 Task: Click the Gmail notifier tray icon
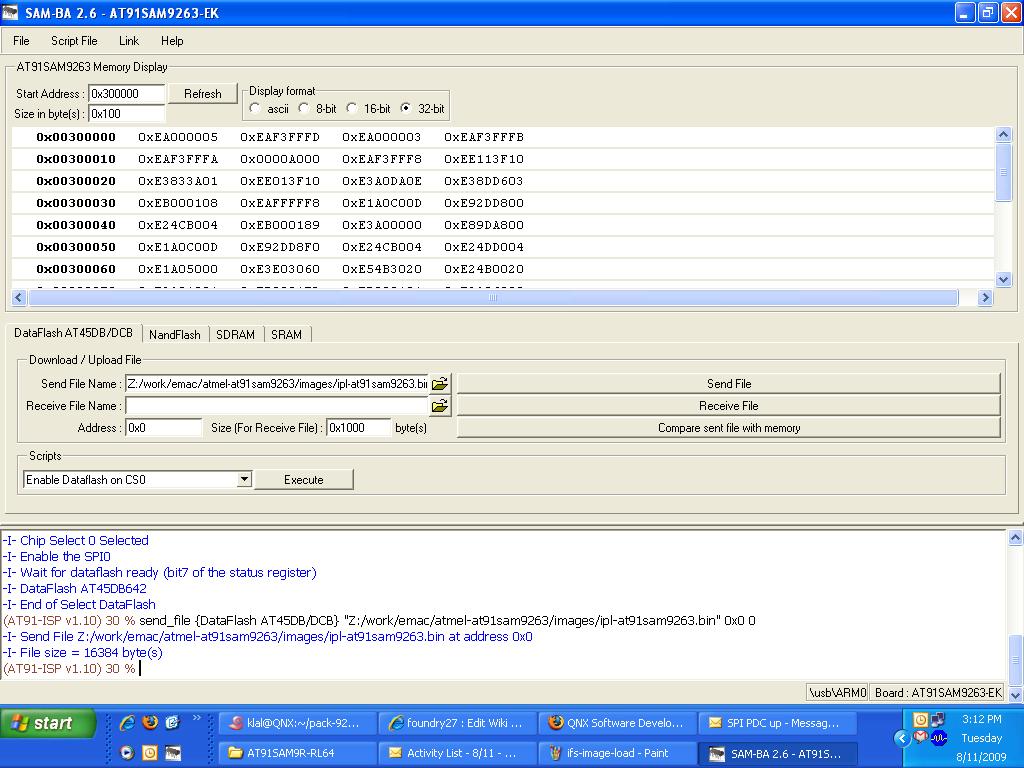point(920,738)
